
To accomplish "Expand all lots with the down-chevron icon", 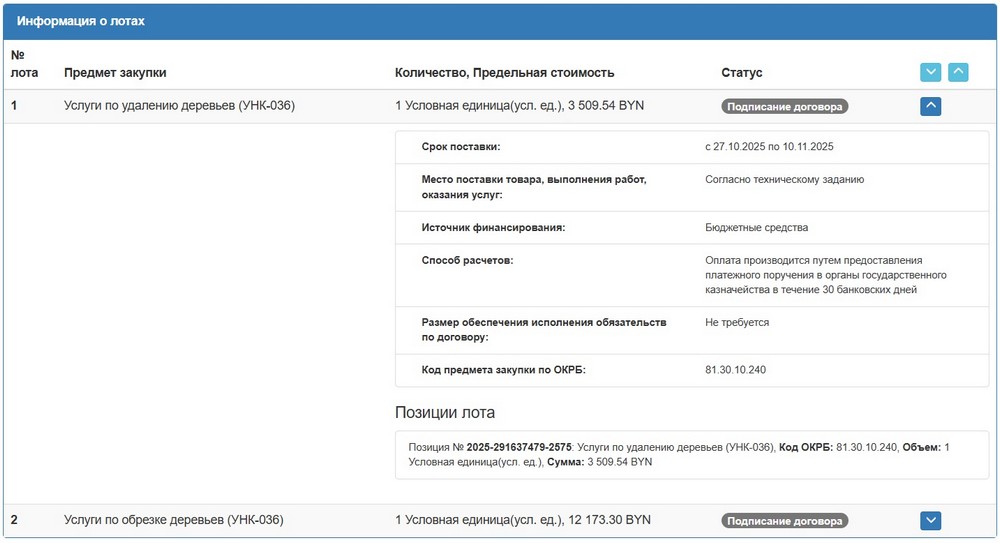I will click(x=930, y=72).
